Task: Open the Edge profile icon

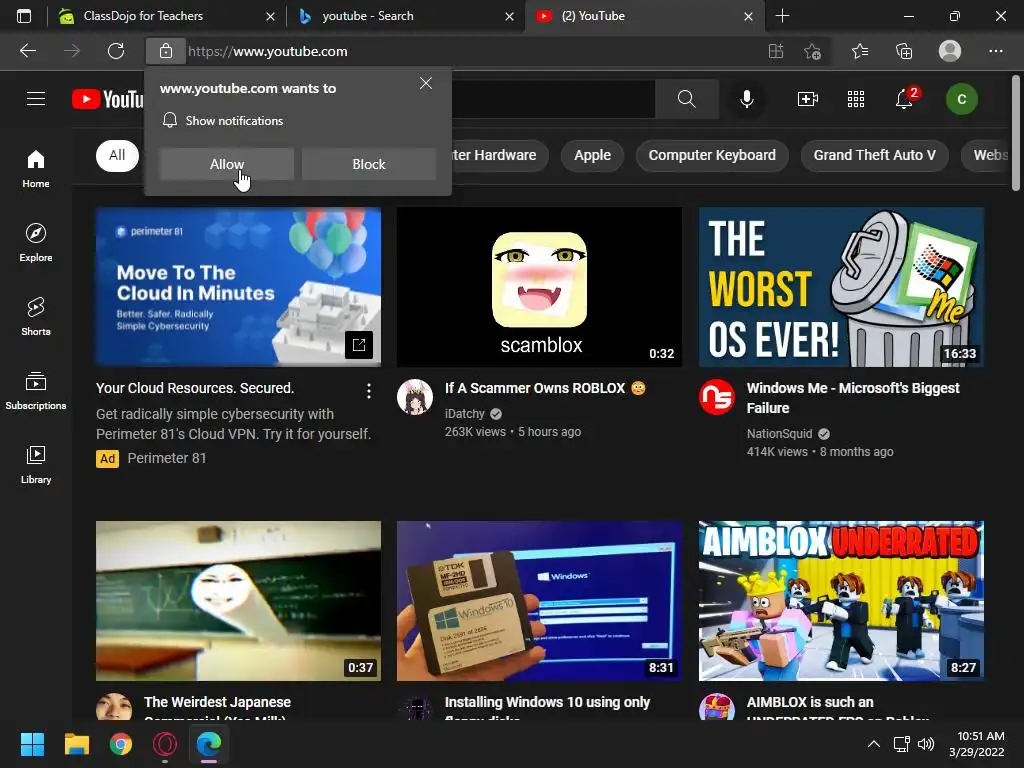Action: 950,51
